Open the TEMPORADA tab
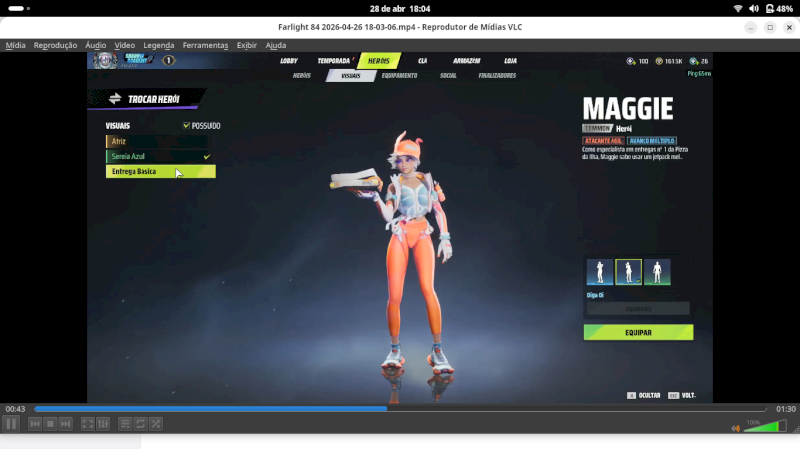This screenshot has height=449, width=800. pos(334,61)
